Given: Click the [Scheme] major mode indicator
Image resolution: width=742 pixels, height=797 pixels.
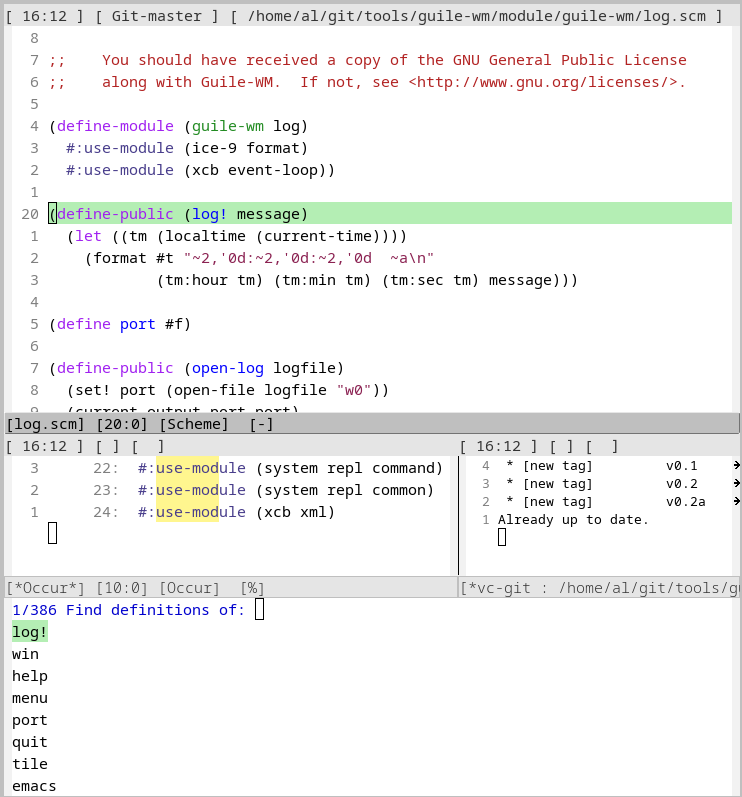Looking at the screenshot, I should click(x=193, y=424).
